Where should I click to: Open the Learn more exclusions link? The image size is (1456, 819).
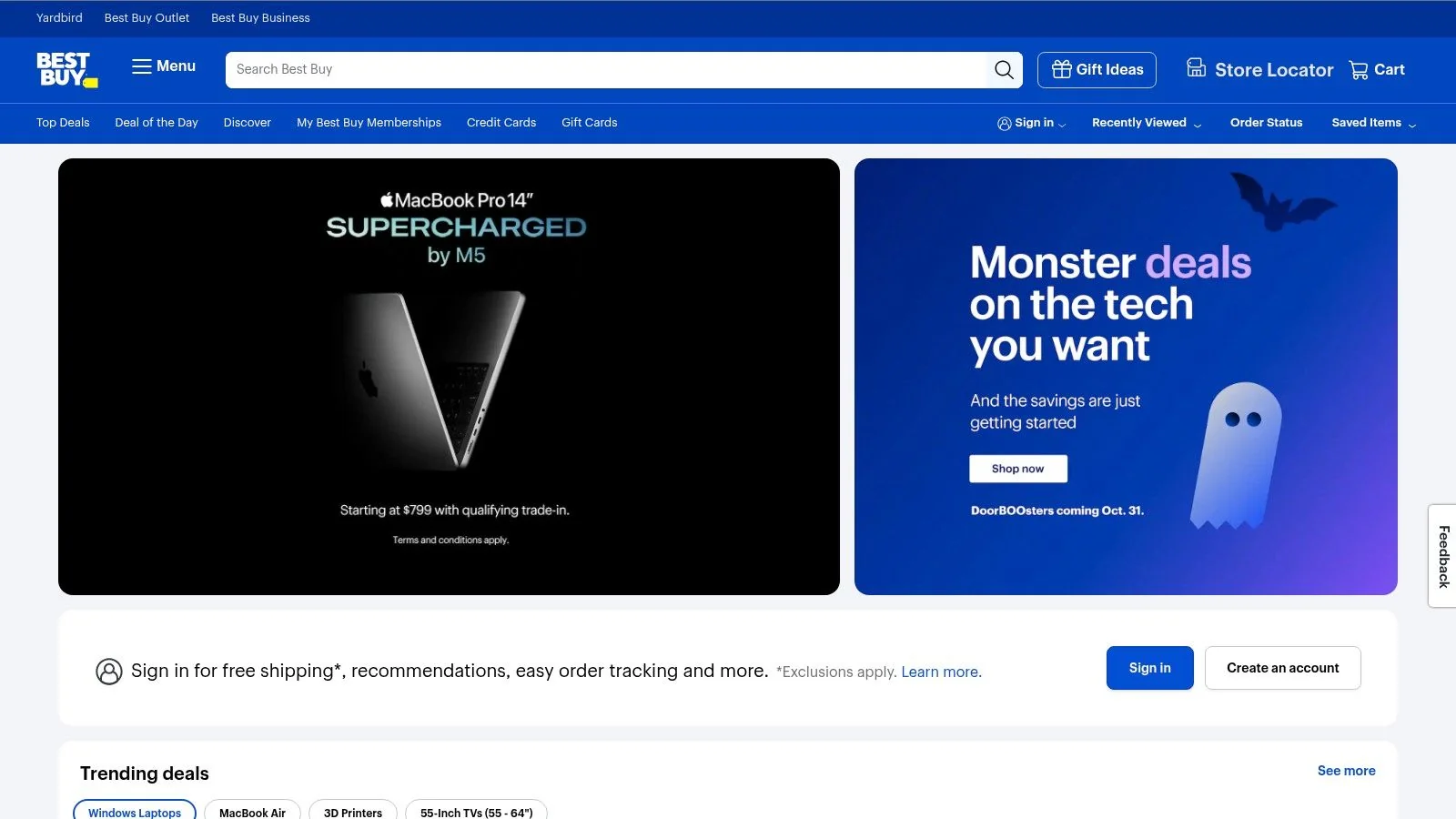[941, 672]
